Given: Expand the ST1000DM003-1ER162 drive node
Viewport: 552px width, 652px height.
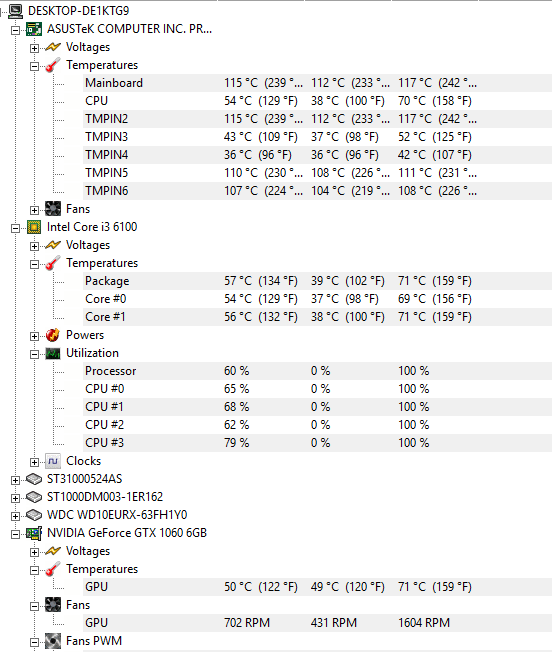Looking at the screenshot, I should 15,498.
